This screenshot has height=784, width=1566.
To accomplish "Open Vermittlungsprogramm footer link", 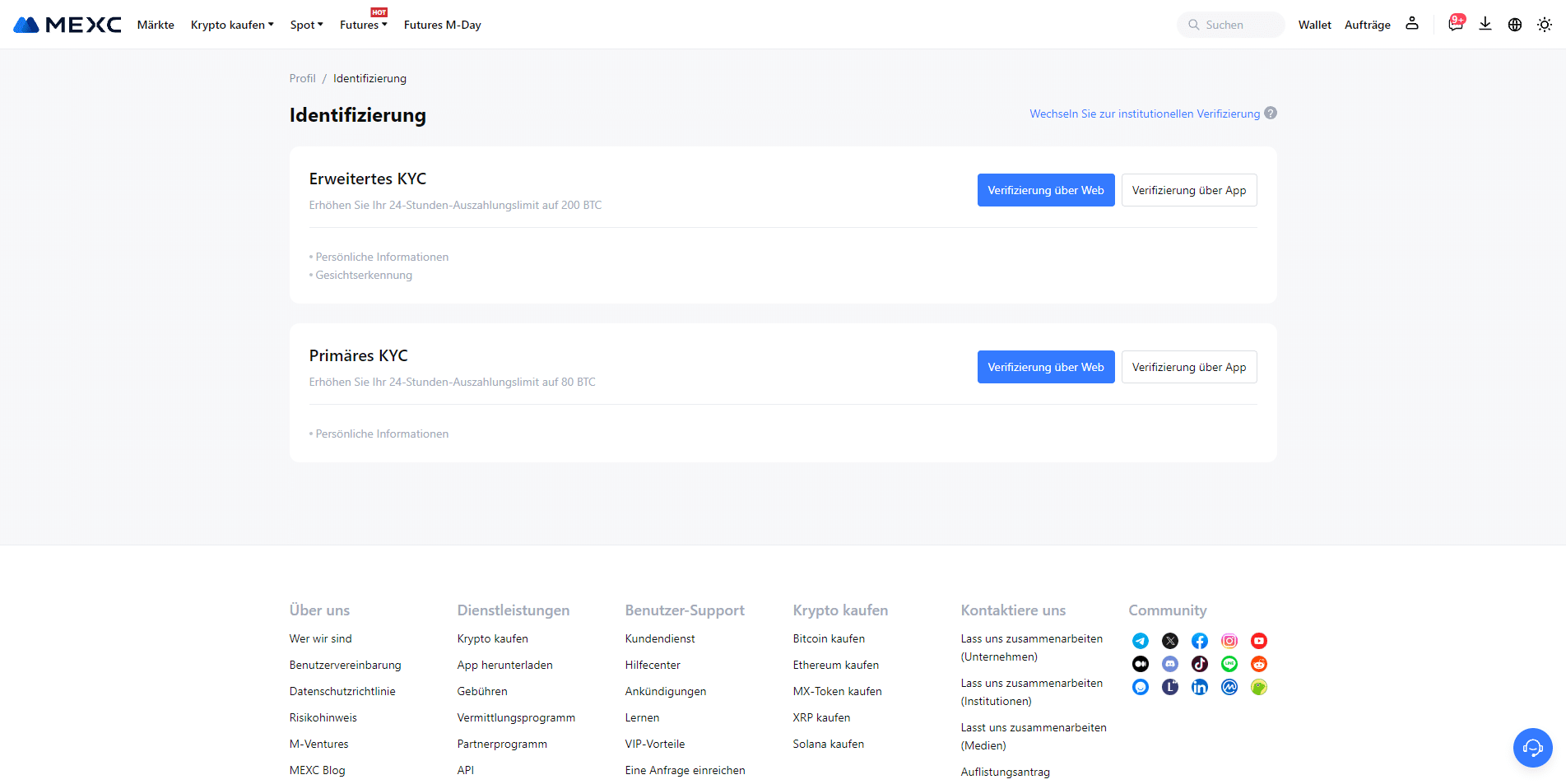I will tap(517, 717).
